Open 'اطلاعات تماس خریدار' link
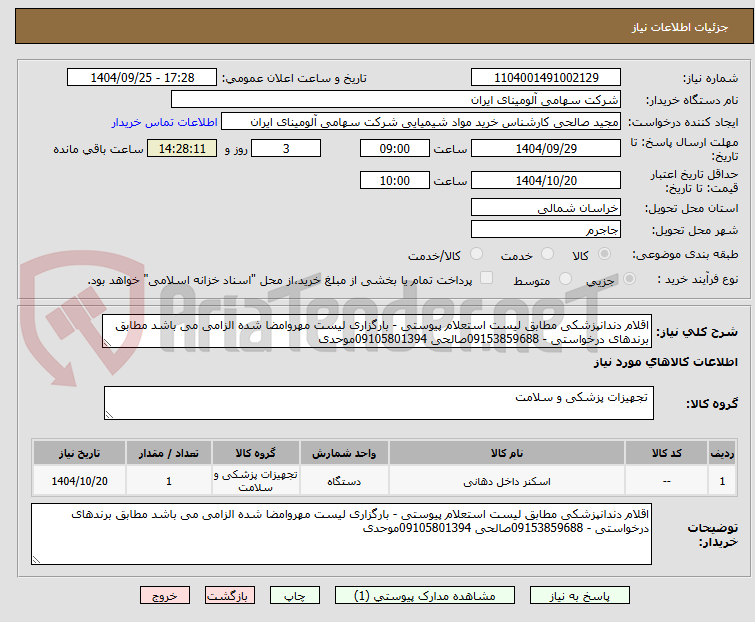This screenshot has height=622, width=755. [165, 122]
